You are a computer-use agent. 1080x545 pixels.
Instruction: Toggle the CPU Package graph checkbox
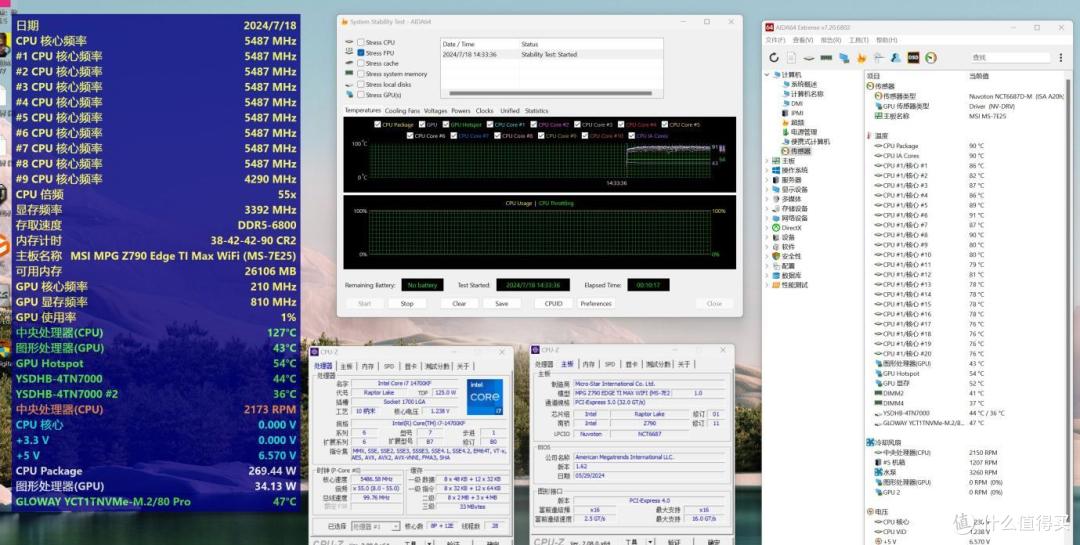377,125
